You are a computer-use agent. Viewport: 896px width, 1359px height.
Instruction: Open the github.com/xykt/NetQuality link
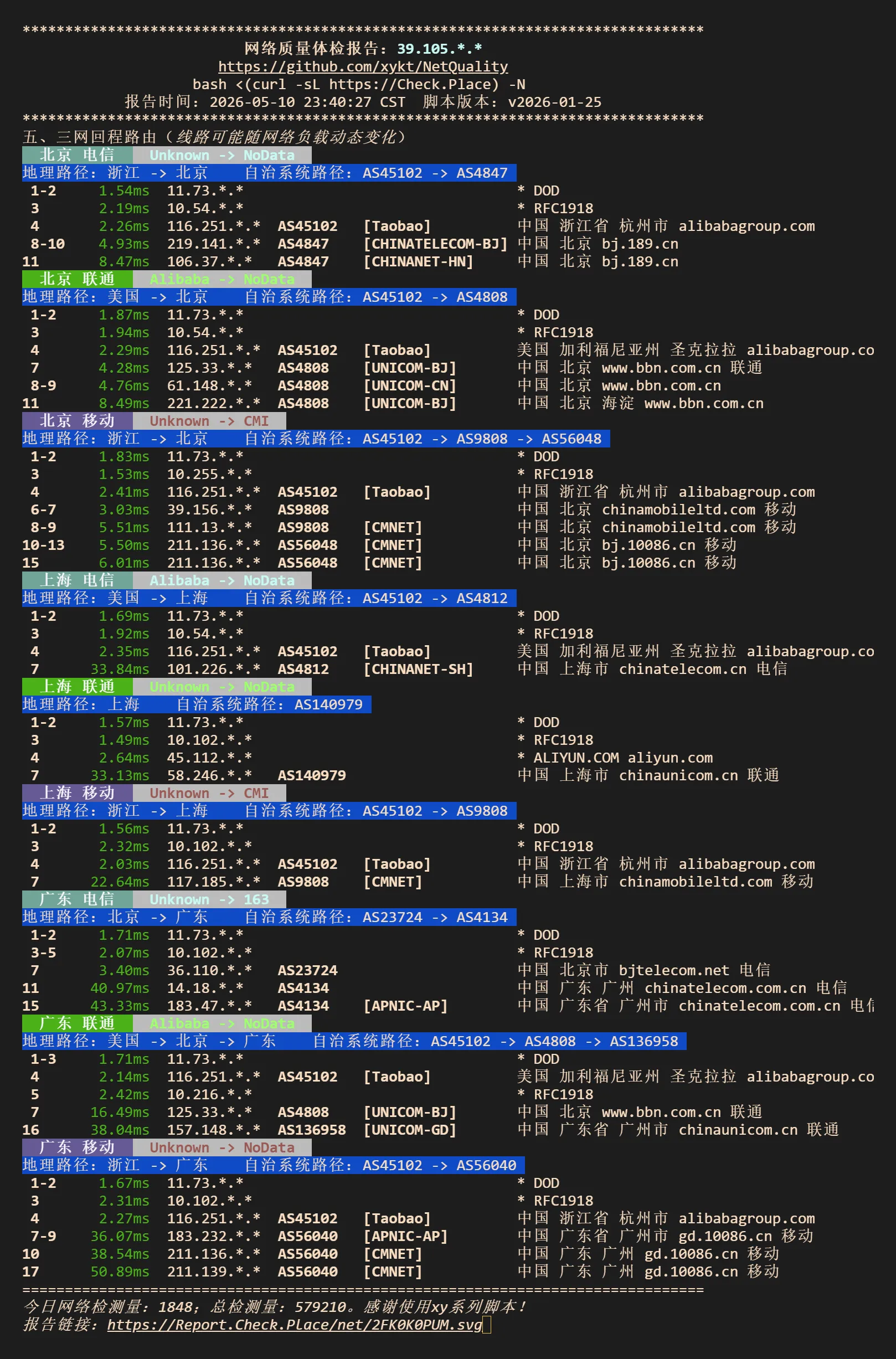coord(363,66)
